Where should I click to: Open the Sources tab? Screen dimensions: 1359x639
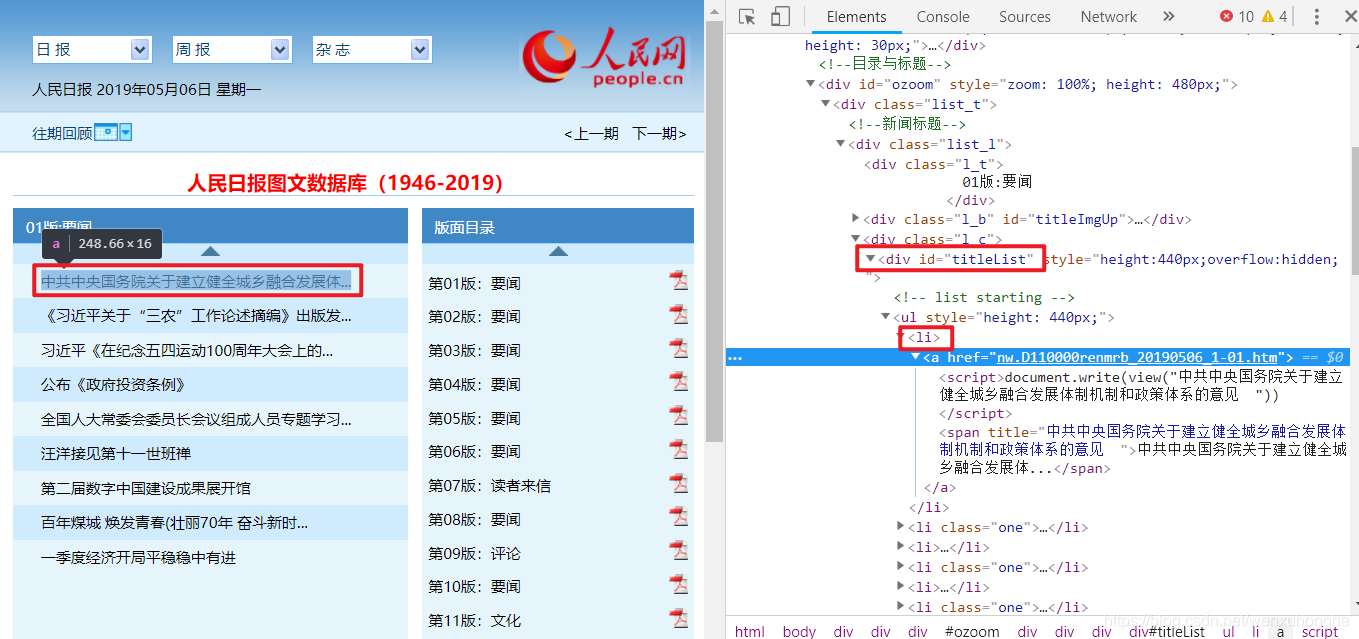[1024, 16]
